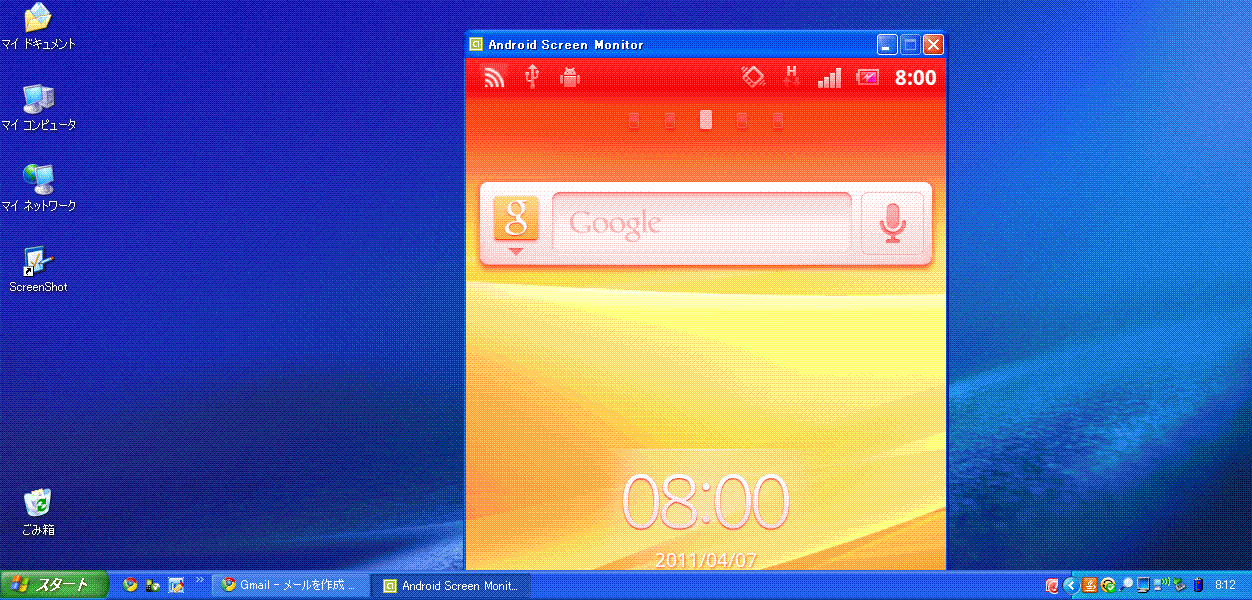Image resolution: width=1252 pixels, height=600 pixels.
Task: Jump to the fourth home screen page indicator
Action: pyautogui.click(x=742, y=121)
